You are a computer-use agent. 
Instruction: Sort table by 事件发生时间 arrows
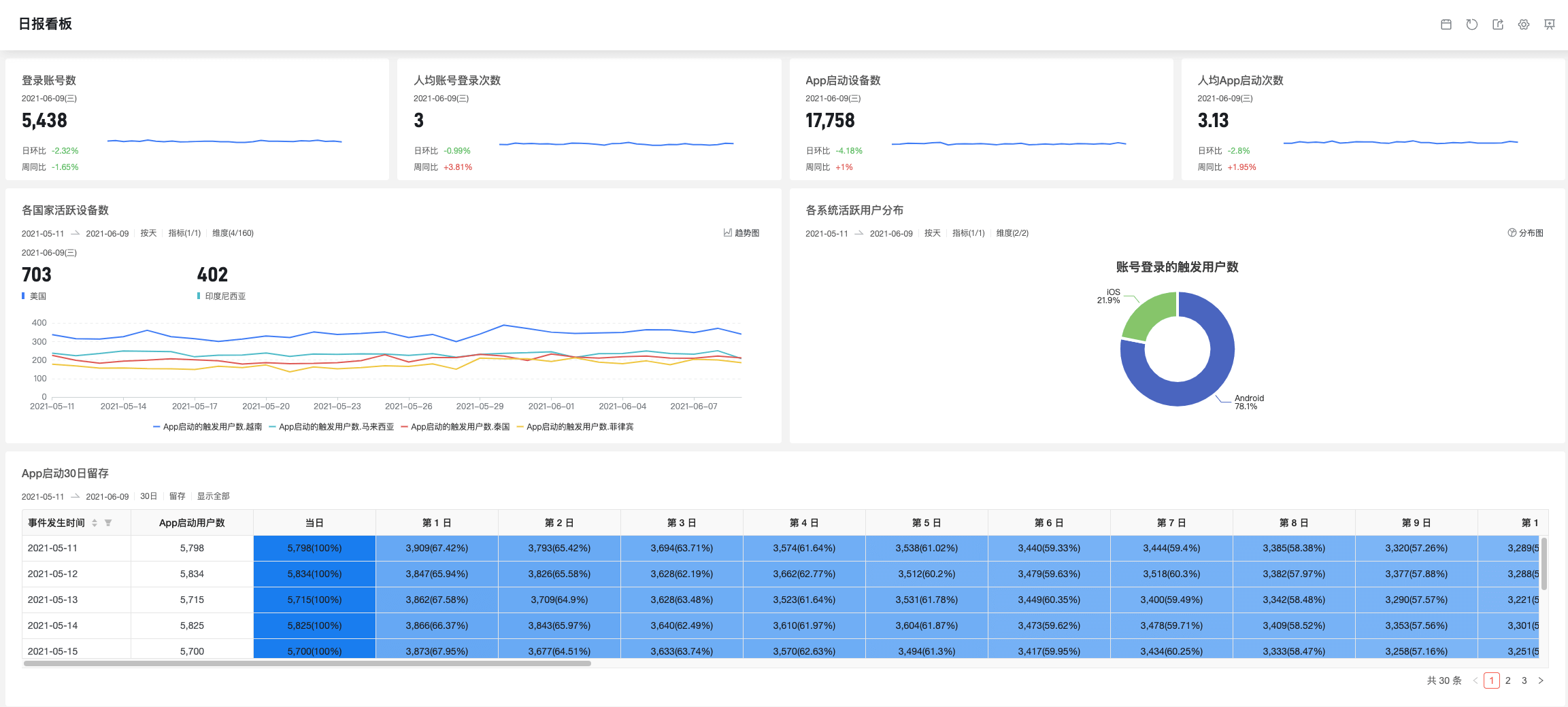95,523
